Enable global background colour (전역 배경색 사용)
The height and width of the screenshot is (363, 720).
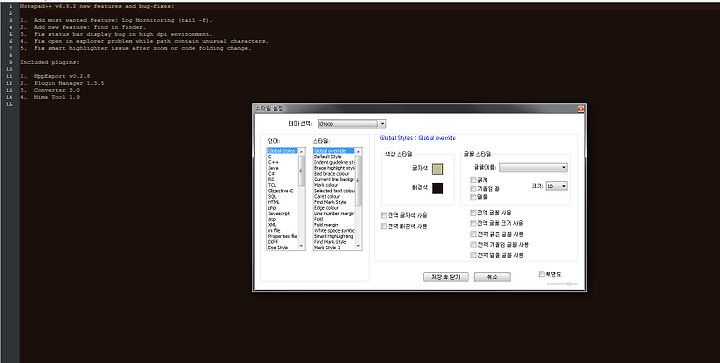[384, 226]
